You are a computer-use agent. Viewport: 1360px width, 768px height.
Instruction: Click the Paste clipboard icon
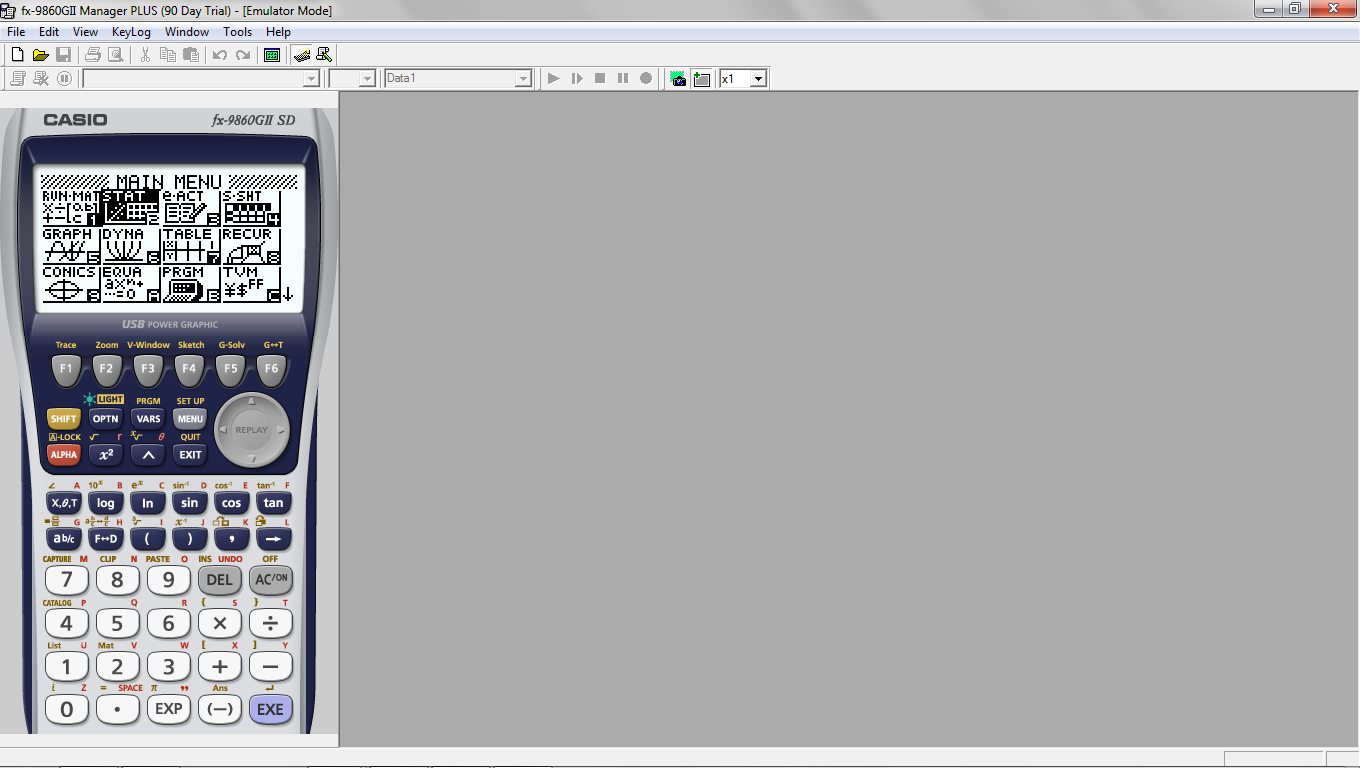coord(190,55)
